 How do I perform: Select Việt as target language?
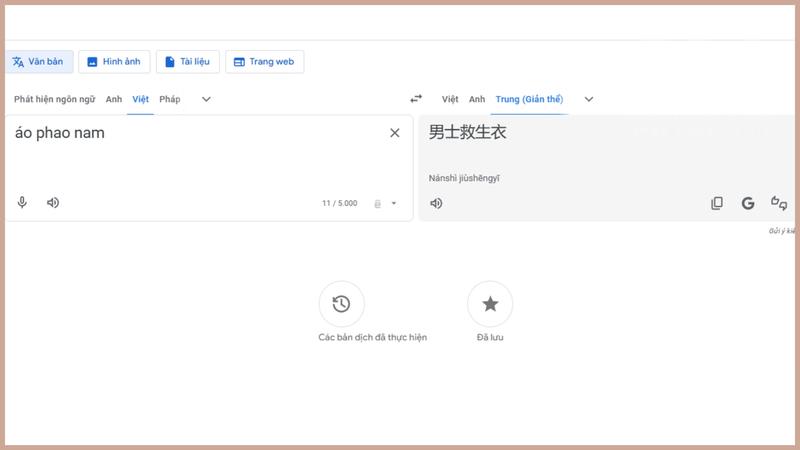450,99
